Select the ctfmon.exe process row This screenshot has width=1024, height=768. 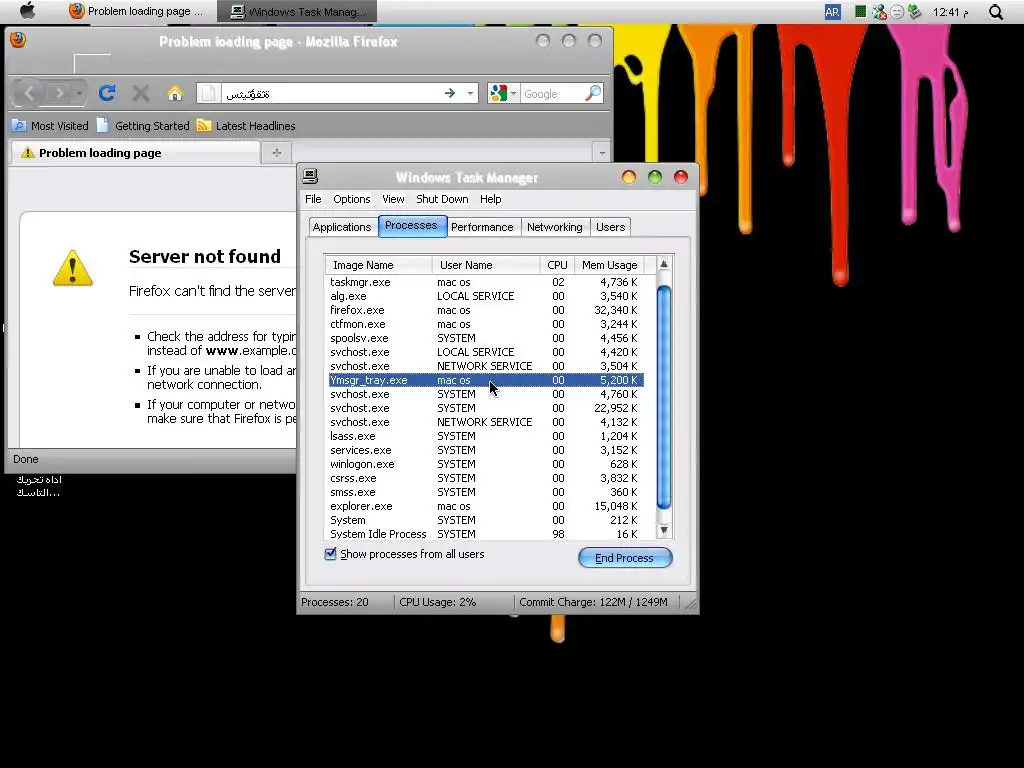(485, 324)
